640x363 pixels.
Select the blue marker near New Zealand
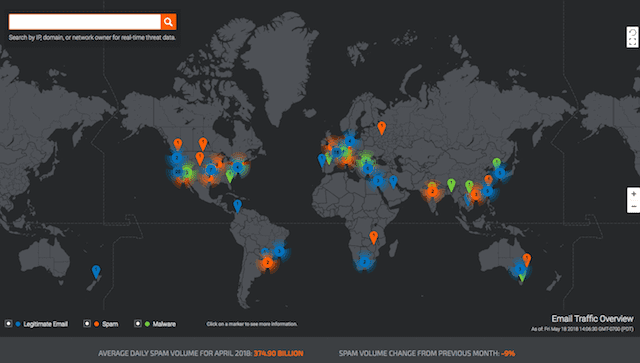96,271
